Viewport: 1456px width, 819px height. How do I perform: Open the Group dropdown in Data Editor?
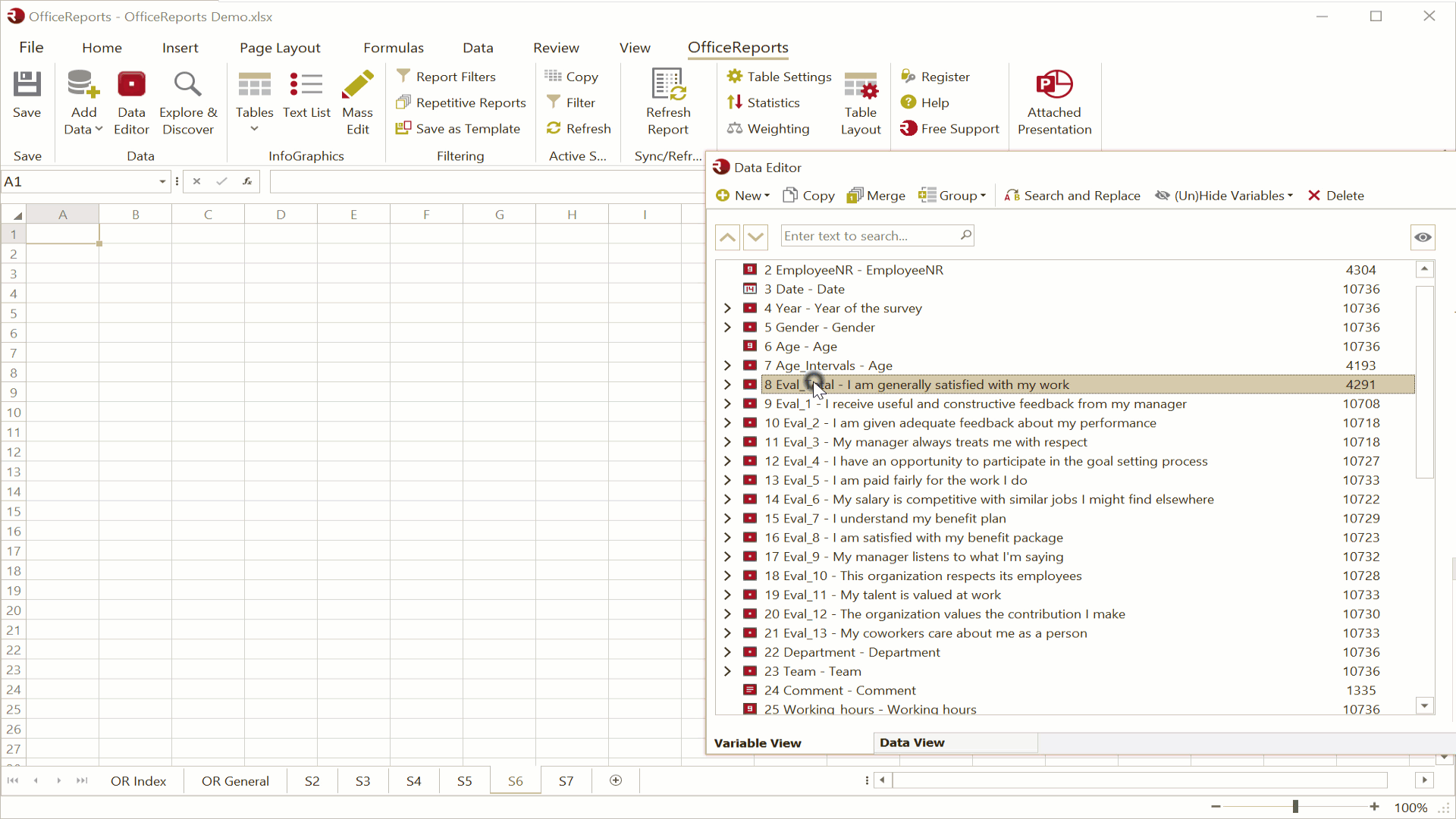(952, 195)
